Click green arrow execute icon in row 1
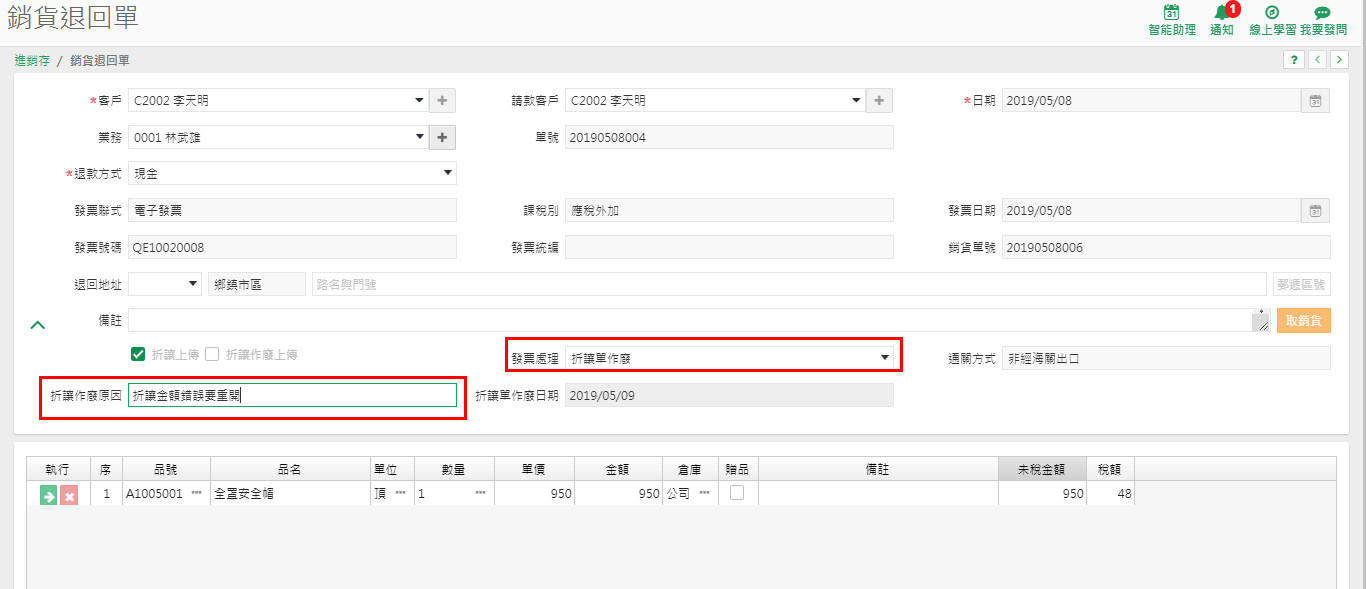Viewport: 1366px width, 589px height. coord(48,495)
